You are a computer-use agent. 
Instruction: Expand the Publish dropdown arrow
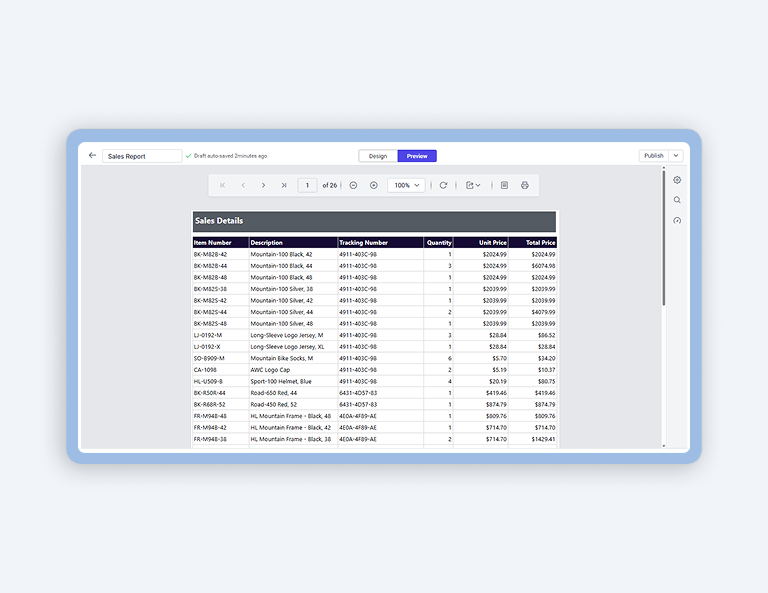tap(676, 156)
